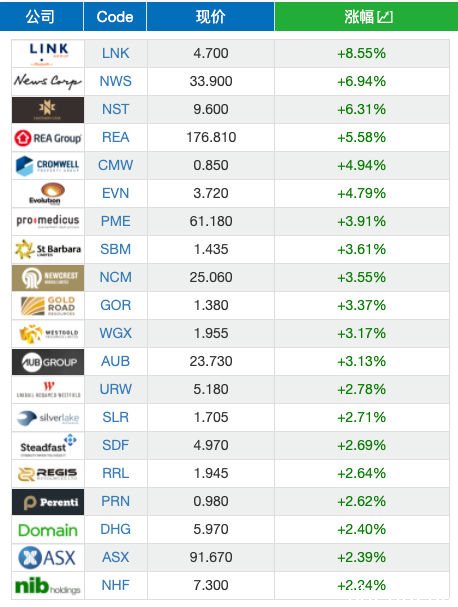The height and width of the screenshot is (607, 458).
Task: Open the AUB Group logo
Action: [x=48, y=362]
